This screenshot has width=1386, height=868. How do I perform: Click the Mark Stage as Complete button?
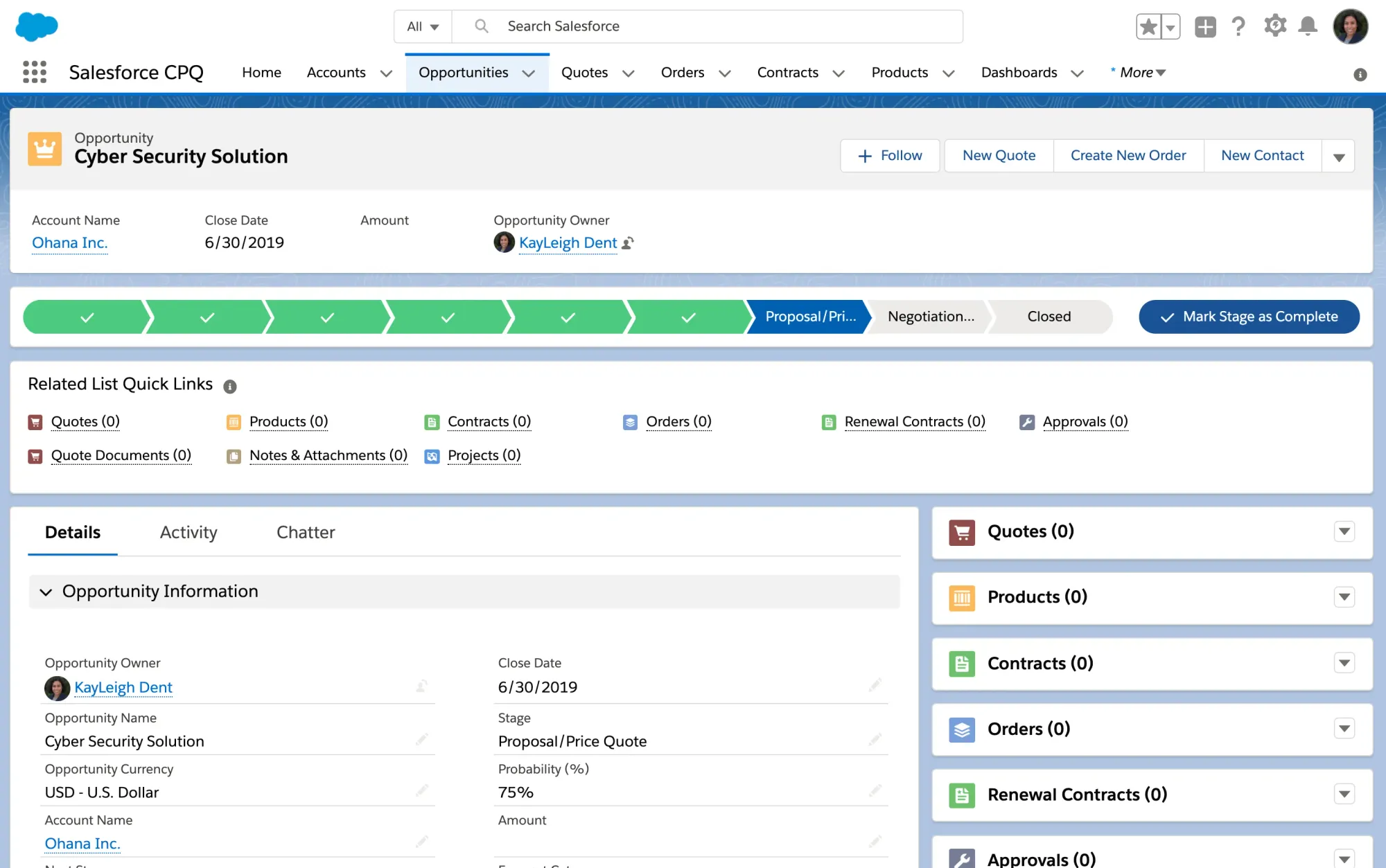click(x=1248, y=317)
